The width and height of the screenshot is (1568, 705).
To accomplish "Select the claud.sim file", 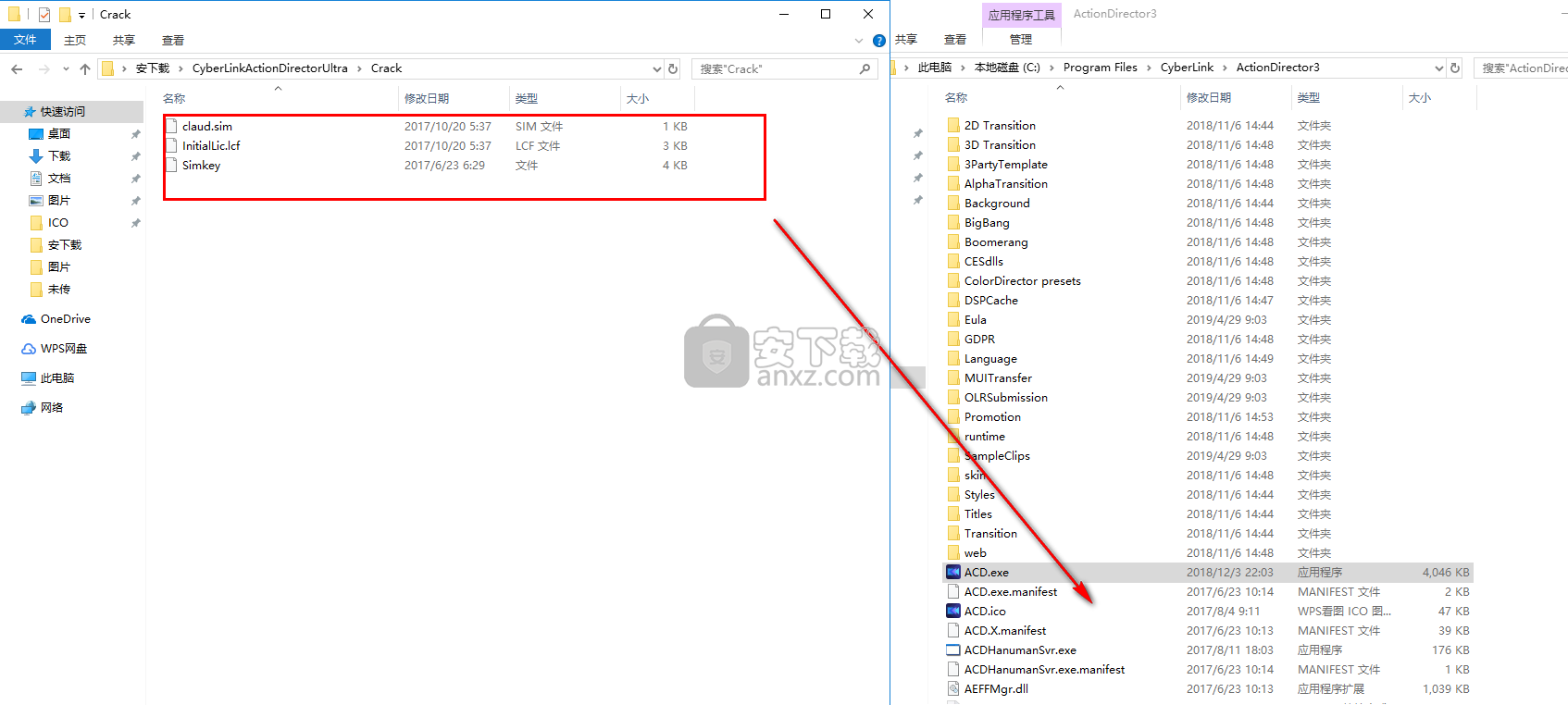I will click(x=207, y=127).
